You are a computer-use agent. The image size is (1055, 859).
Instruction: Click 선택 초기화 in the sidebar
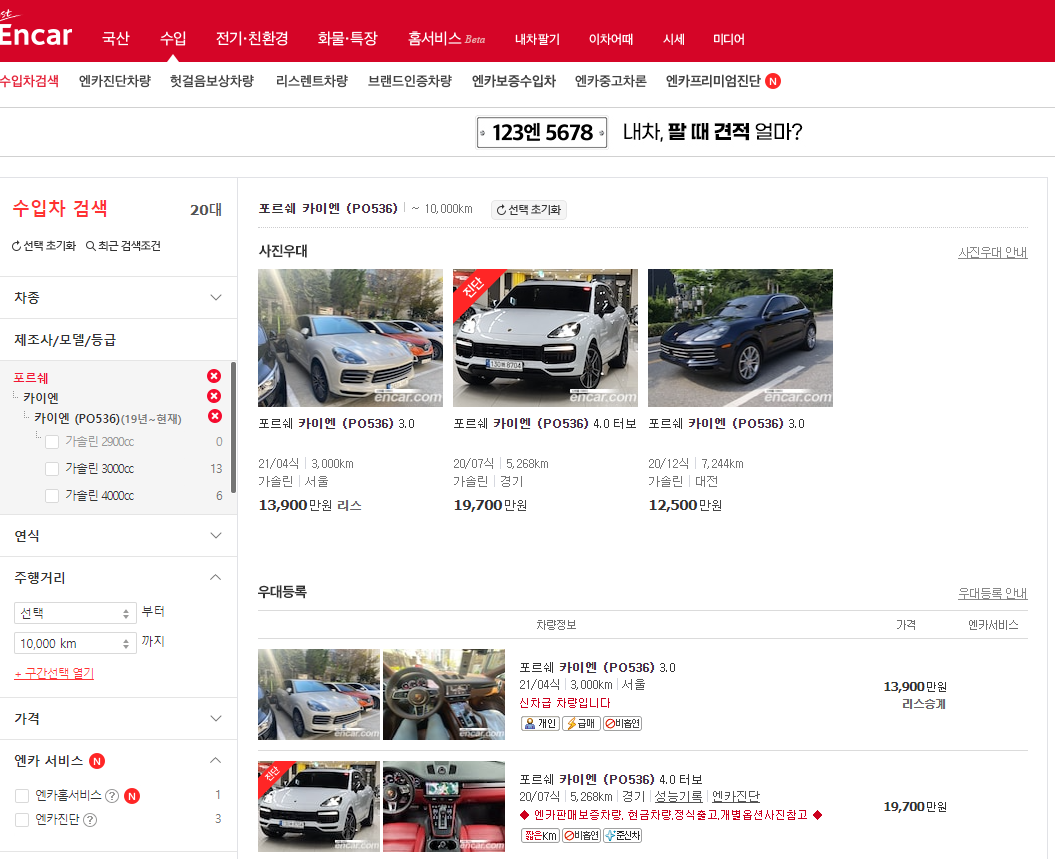pos(44,246)
